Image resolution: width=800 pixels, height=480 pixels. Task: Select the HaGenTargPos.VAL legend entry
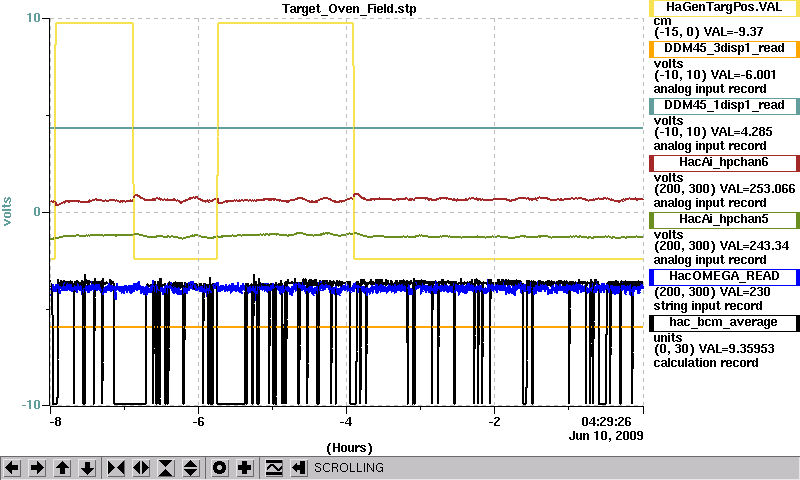coord(724,8)
